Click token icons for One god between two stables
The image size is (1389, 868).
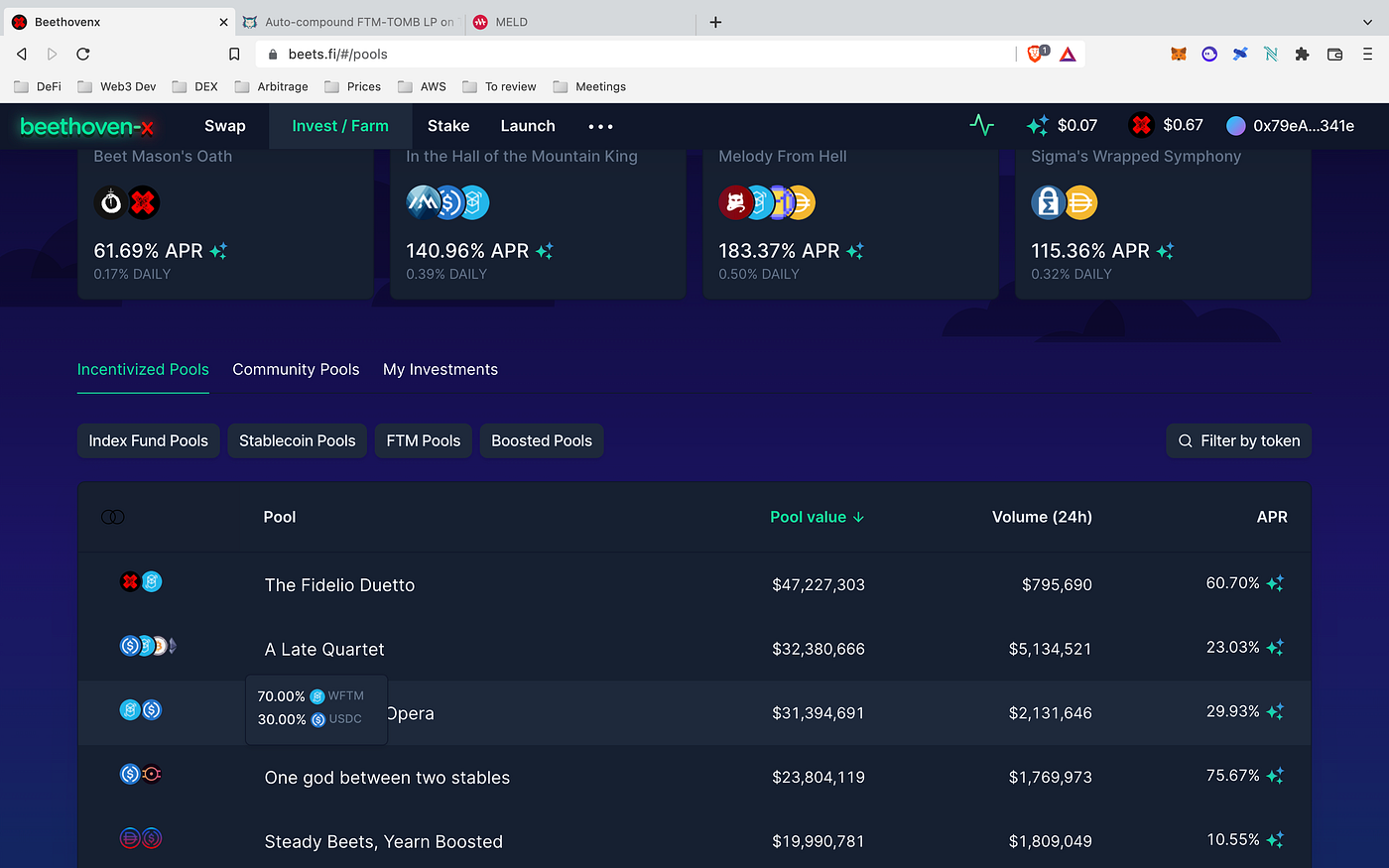pyautogui.click(x=141, y=774)
